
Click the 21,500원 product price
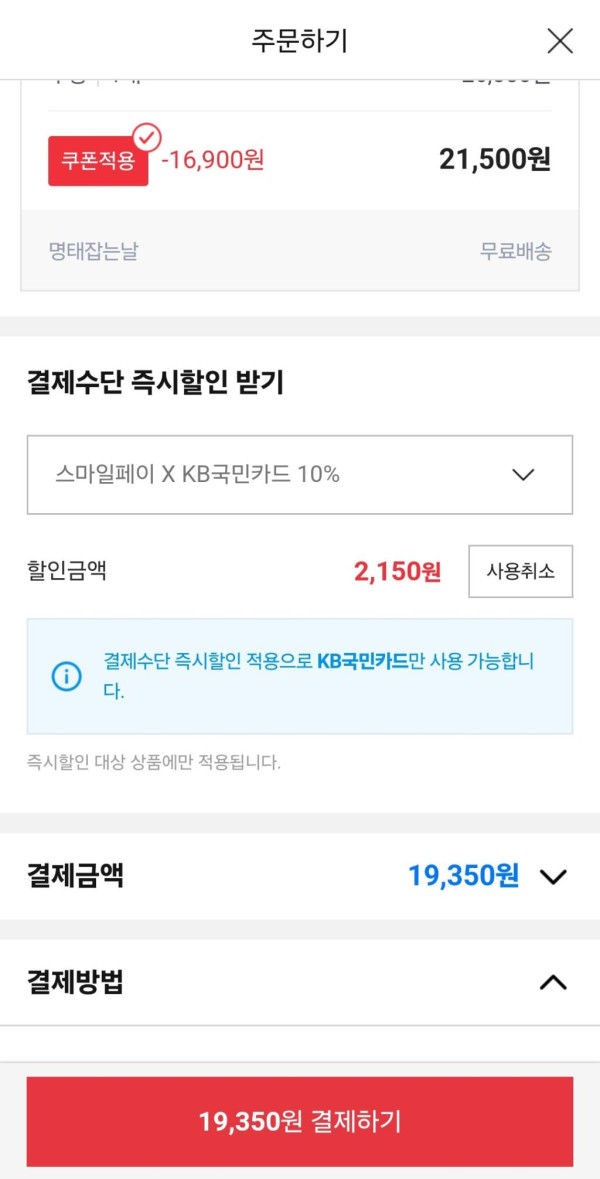pyautogui.click(x=495, y=160)
